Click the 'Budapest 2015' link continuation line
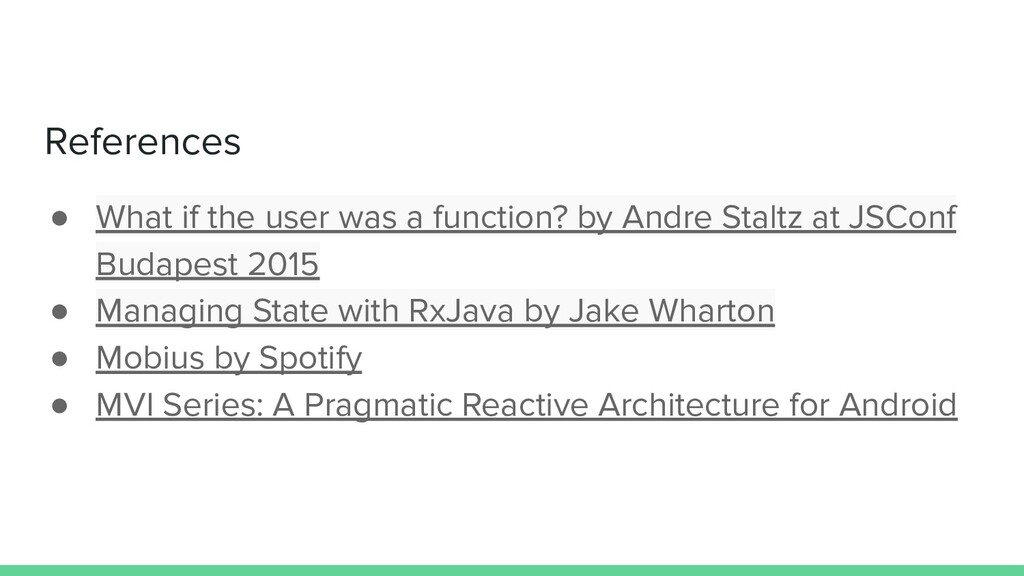The width and height of the screenshot is (1024, 576). point(208,264)
